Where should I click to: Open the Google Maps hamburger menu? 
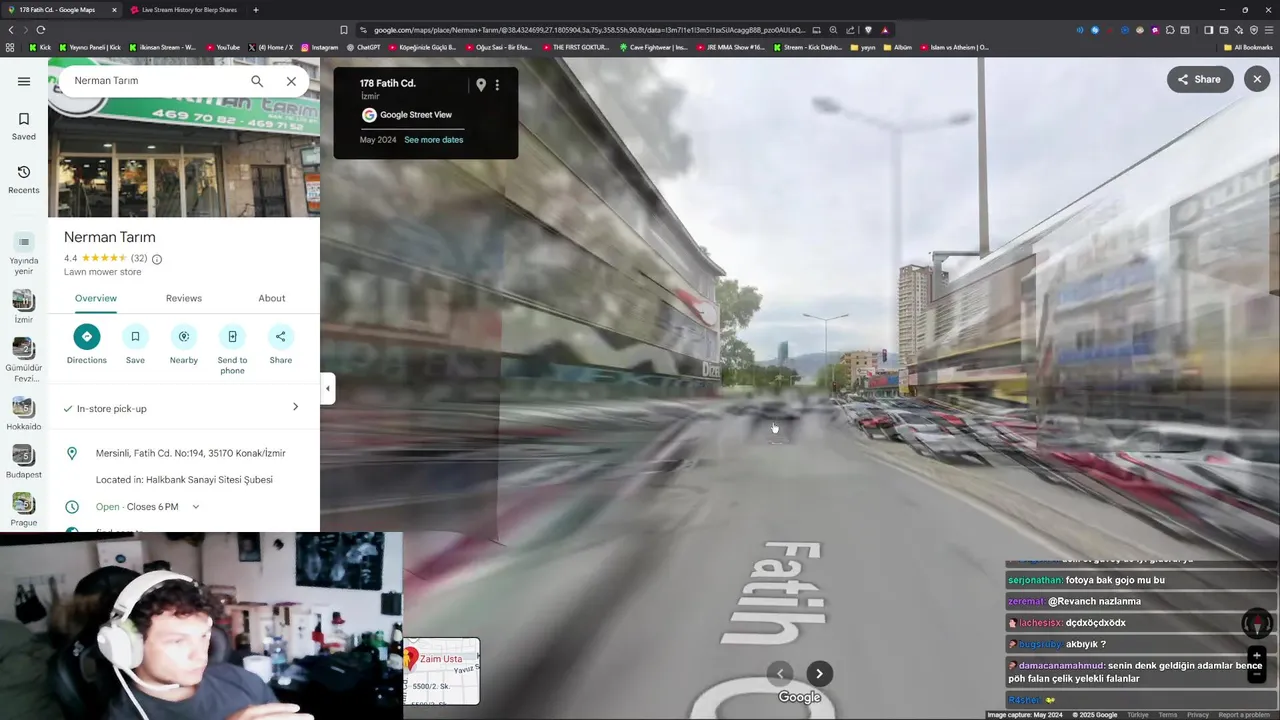24,81
